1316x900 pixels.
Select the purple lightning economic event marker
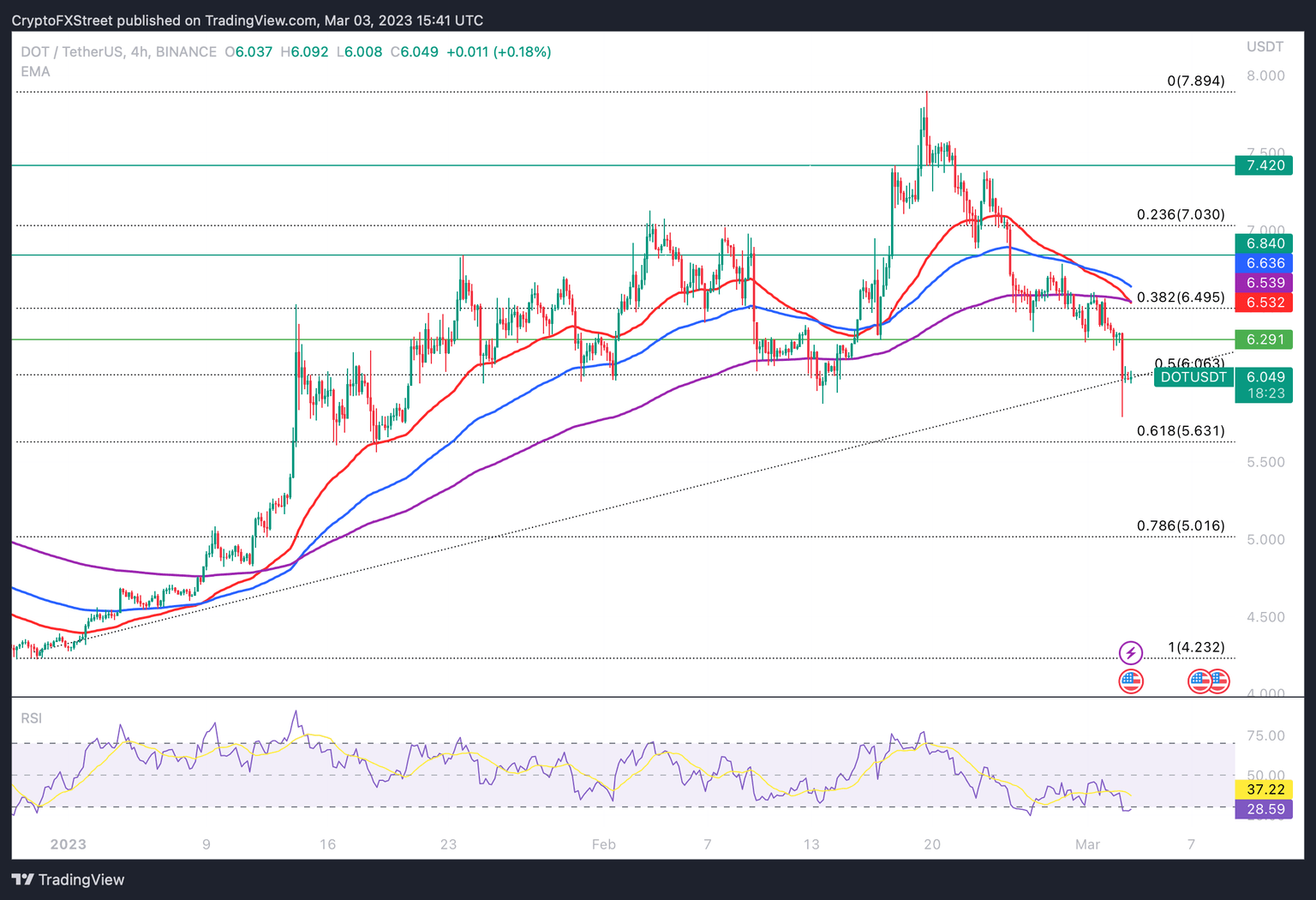[1131, 653]
